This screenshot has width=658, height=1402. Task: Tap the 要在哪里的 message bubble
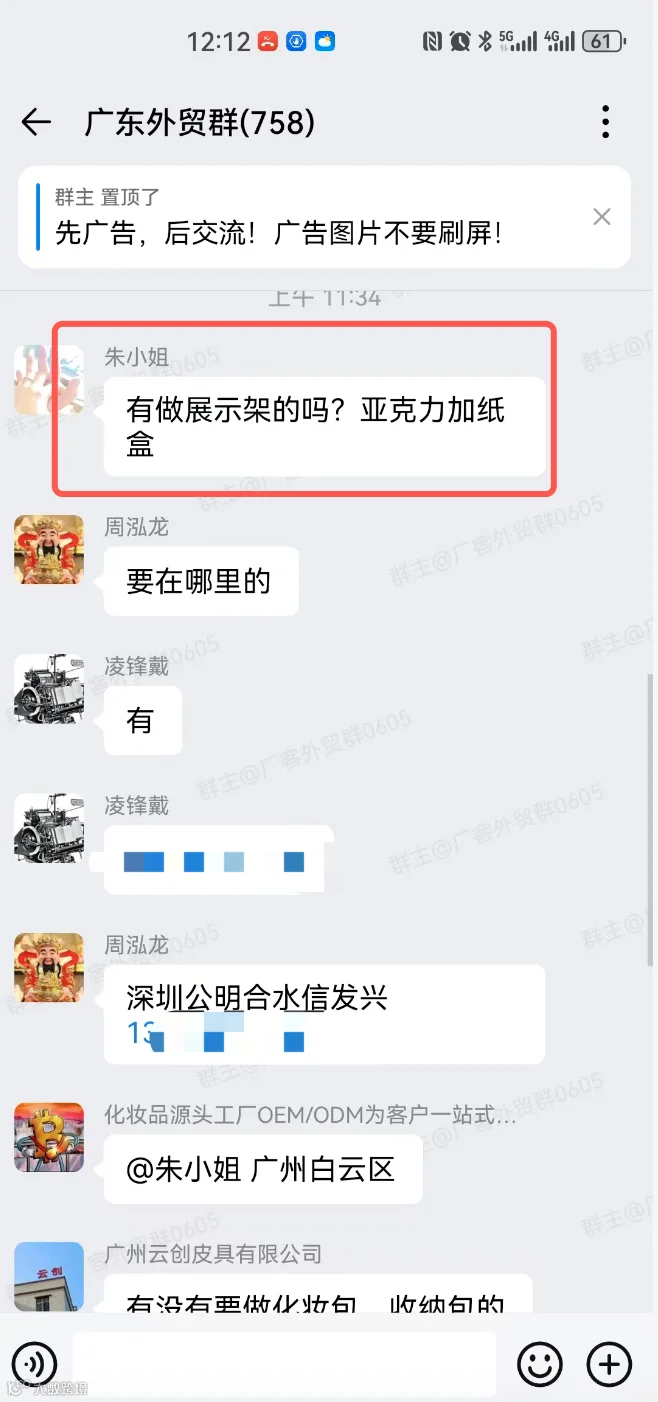(201, 581)
